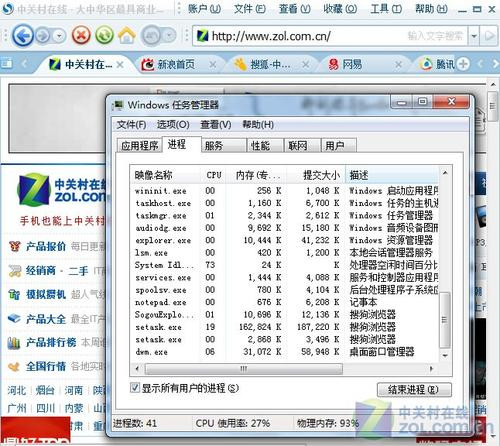Select the explorer.exe process row

285,240
